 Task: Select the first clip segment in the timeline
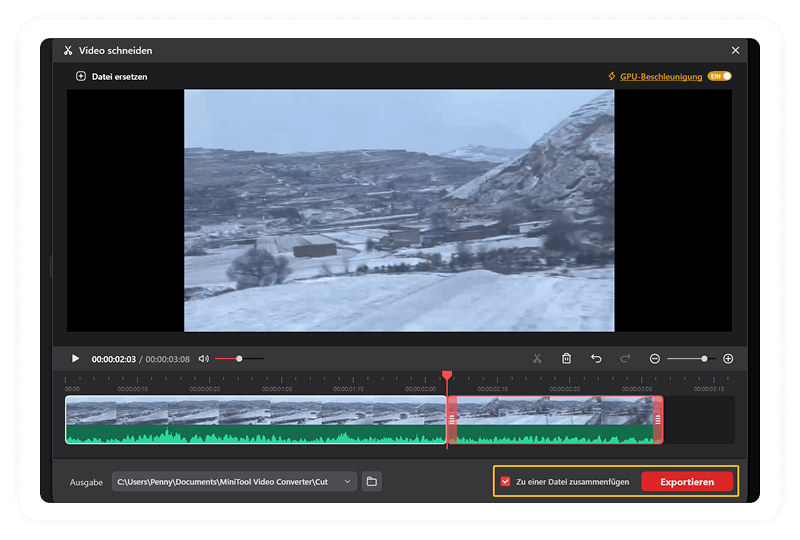tap(256, 420)
